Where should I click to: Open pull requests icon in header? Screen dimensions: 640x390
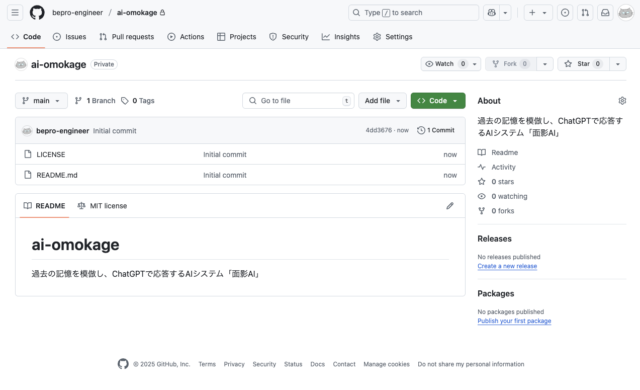pos(585,13)
